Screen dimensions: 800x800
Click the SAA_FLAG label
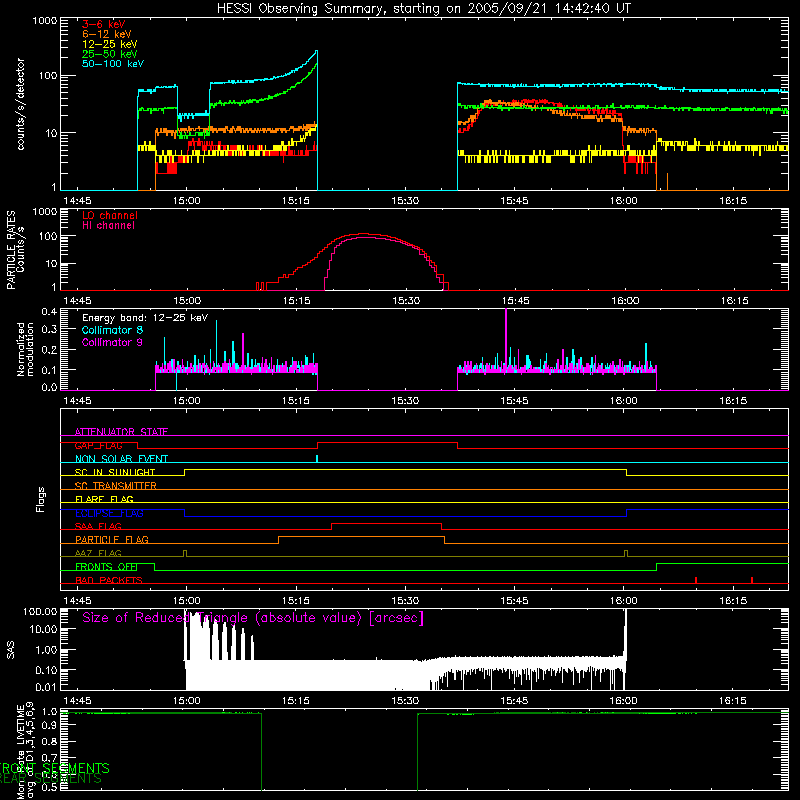pos(98,526)
